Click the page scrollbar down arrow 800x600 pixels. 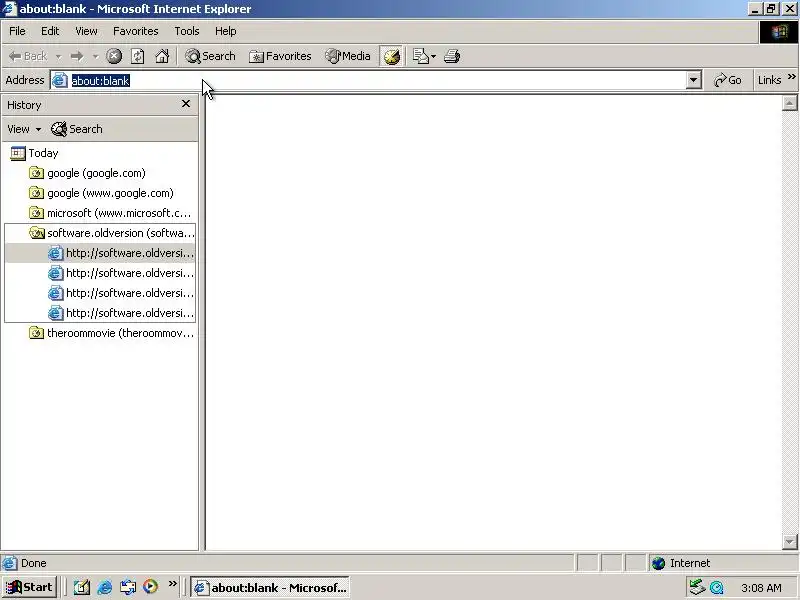pyautogui.click(x=789, y=541)
